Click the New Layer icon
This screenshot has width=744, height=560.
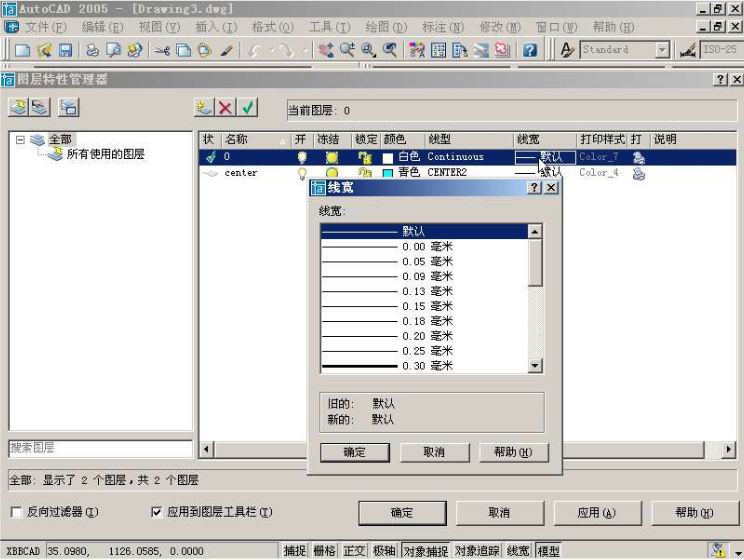205,107
